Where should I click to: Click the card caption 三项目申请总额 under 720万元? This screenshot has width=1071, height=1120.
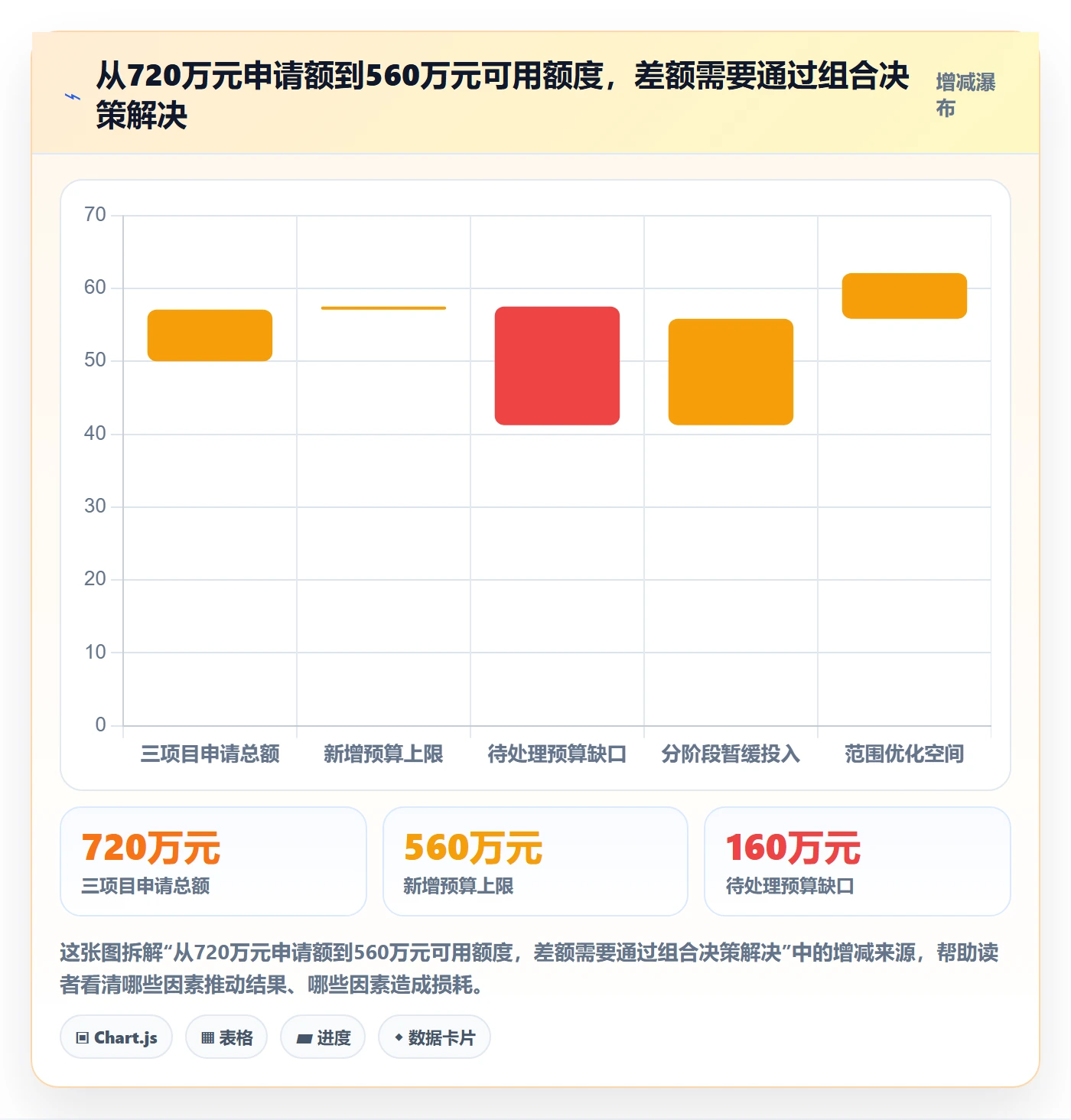(x=145, y=886)
